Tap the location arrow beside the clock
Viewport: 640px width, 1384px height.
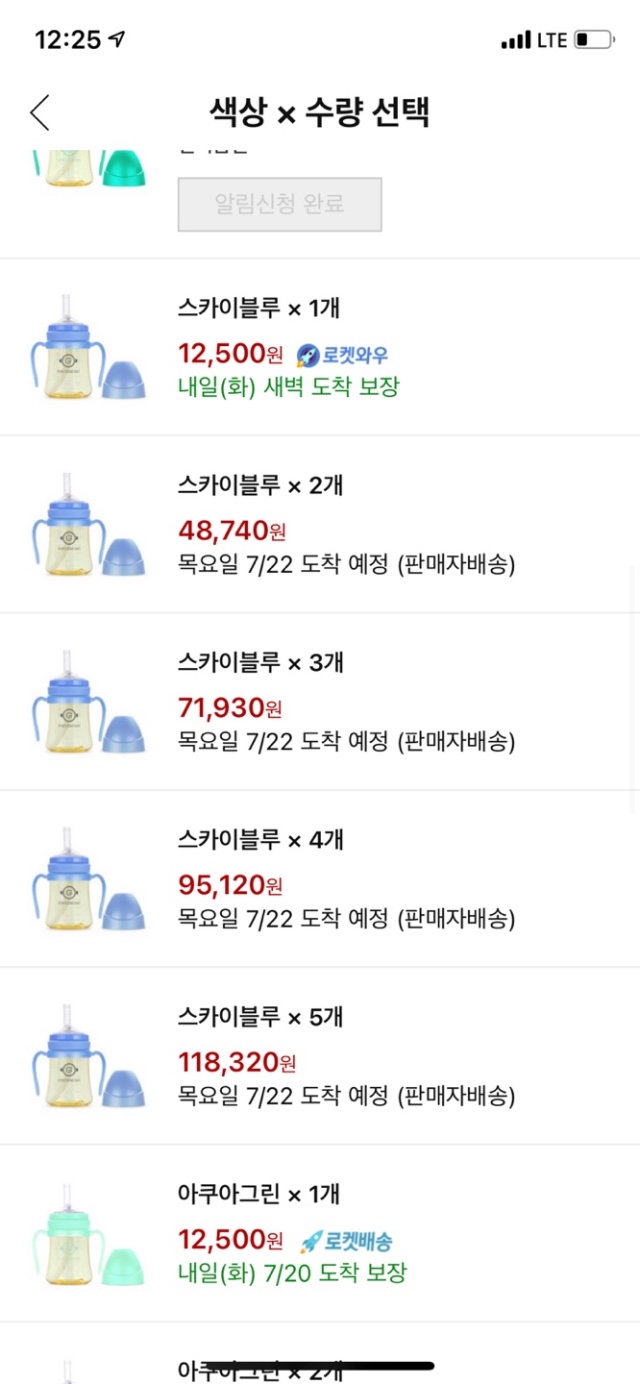118,40
